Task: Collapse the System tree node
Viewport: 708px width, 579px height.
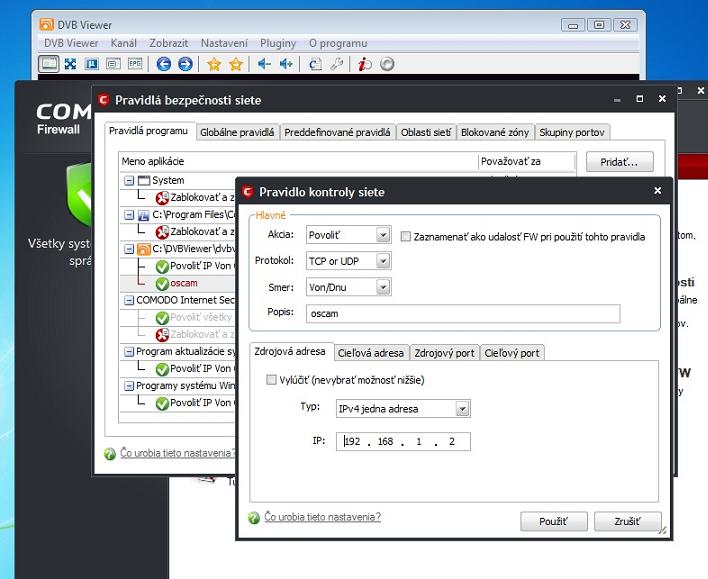Action: (129, 181)
